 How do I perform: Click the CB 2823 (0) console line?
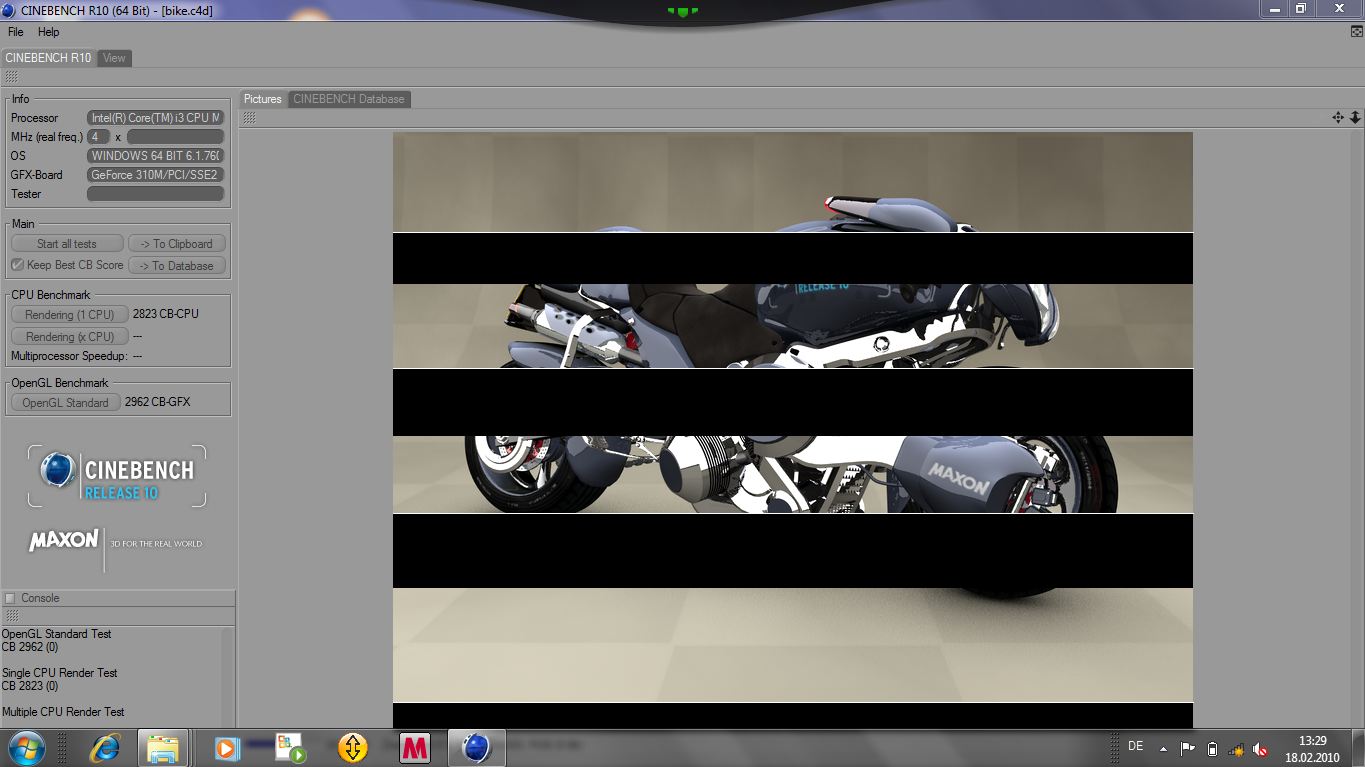(30, 686)
